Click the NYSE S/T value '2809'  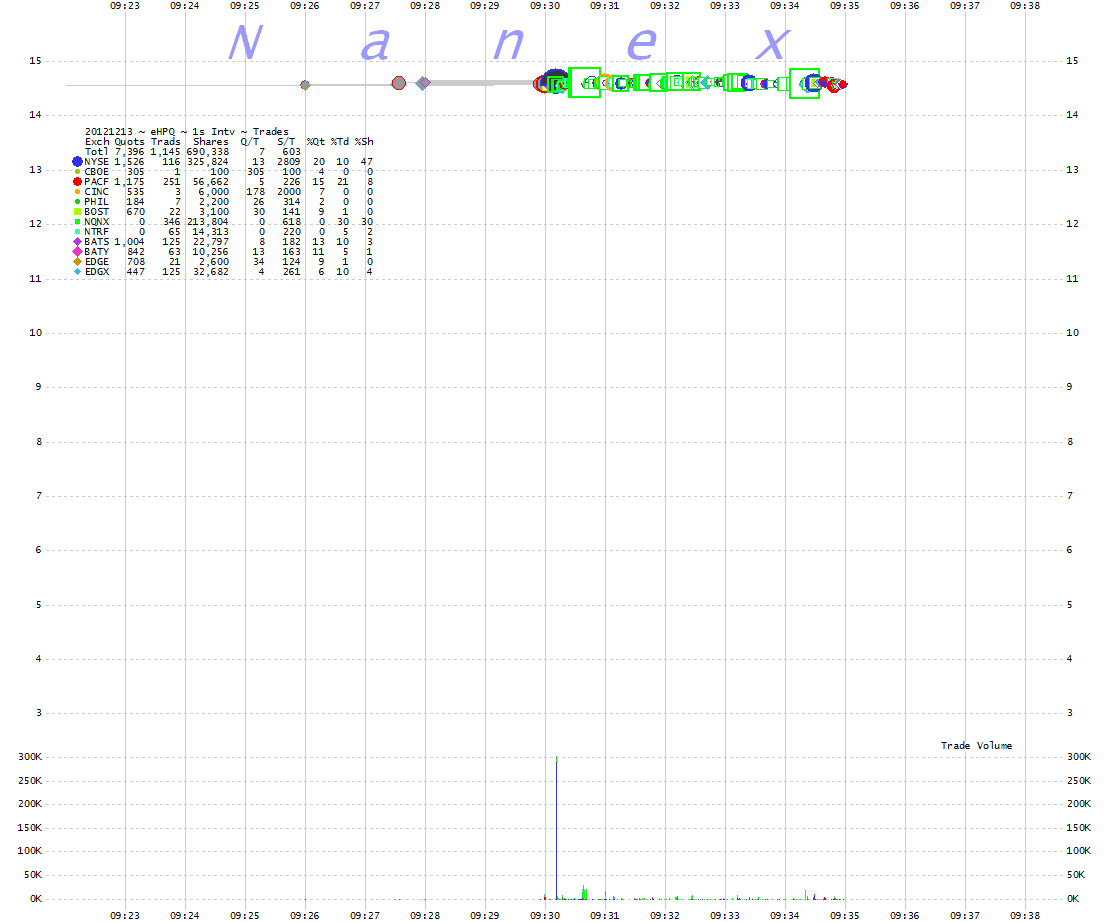click(289, 162)
